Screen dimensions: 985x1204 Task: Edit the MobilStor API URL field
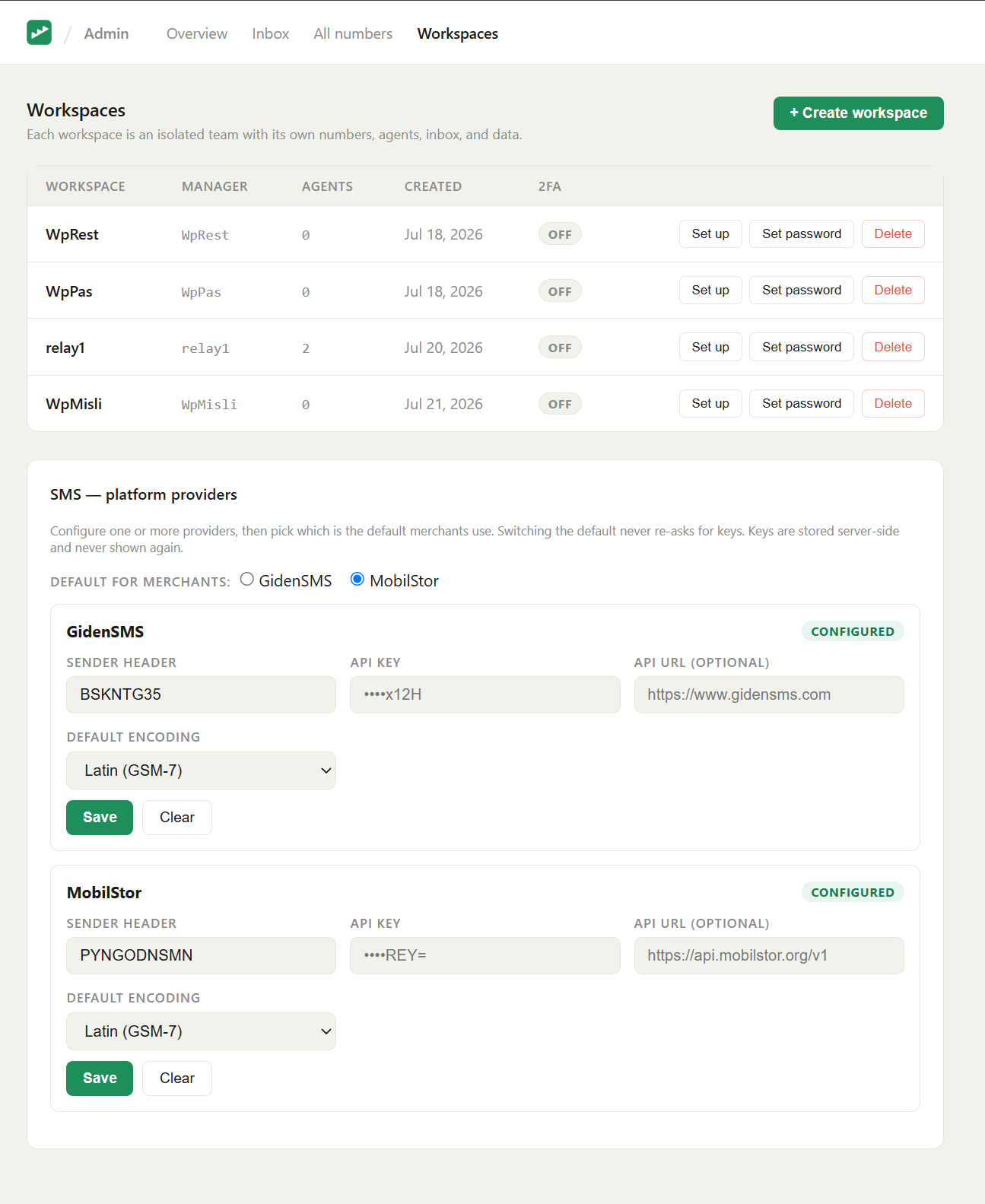(769, 955)
